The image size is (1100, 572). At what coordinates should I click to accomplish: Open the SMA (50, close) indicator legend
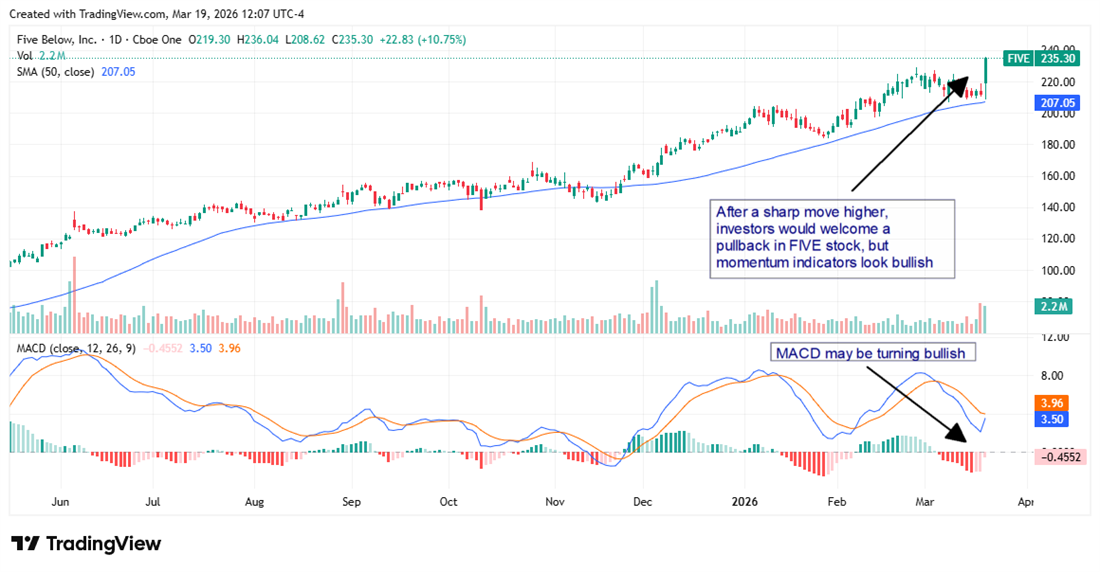[58, 72]
